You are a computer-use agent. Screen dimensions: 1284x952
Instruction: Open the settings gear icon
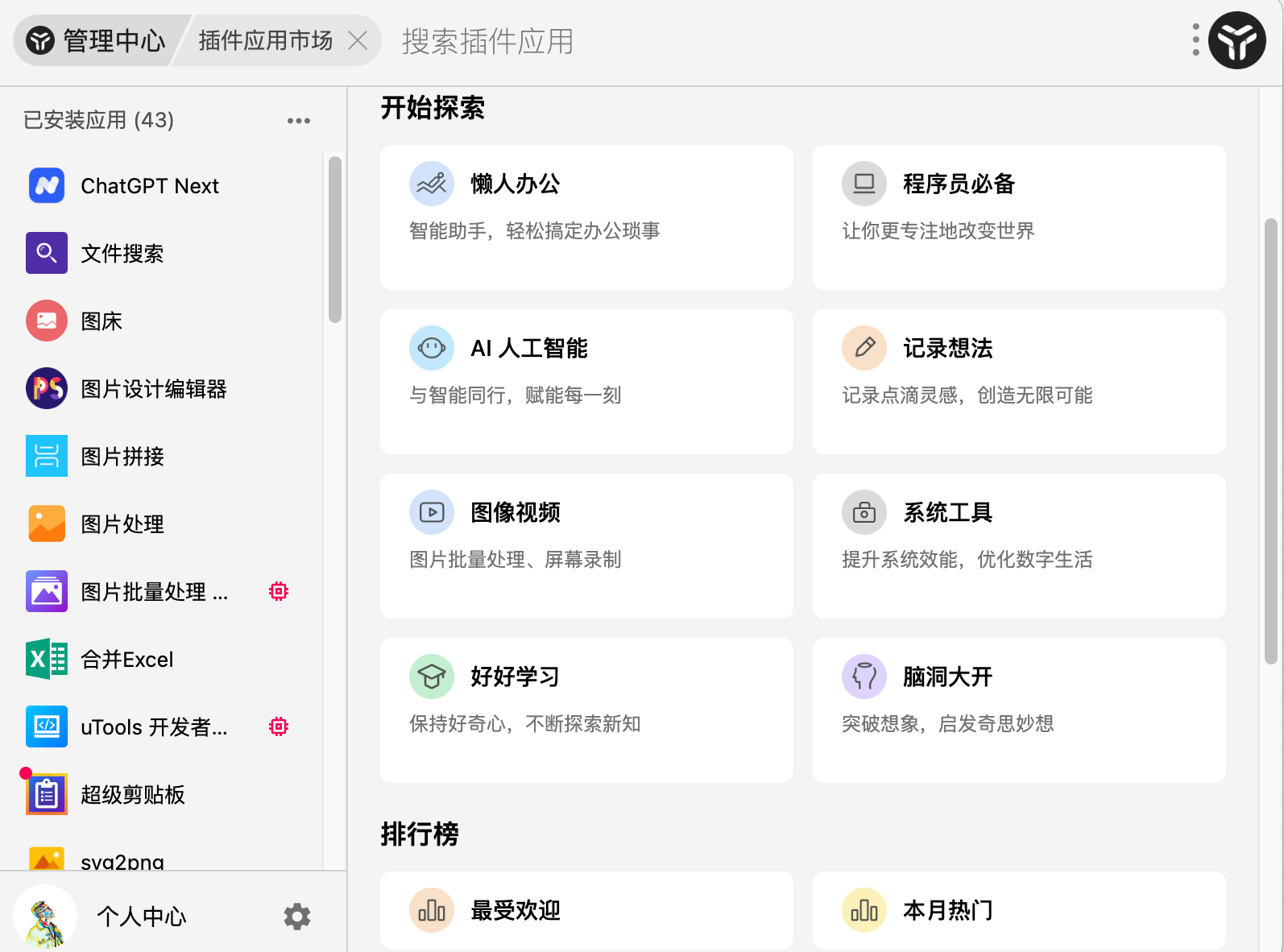coord(297,917)
